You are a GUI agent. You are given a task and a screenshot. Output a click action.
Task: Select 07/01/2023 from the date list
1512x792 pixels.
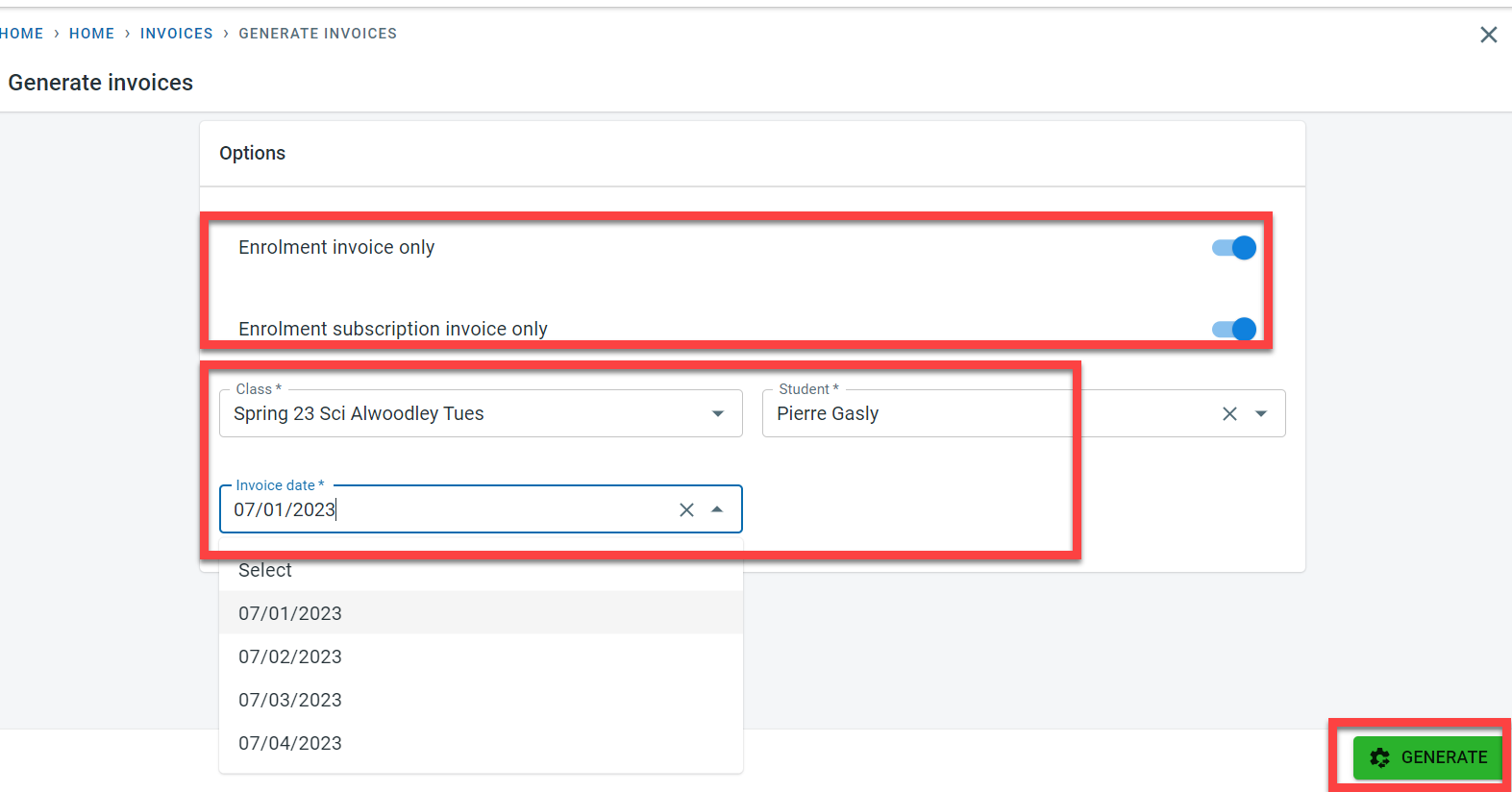point(290,613)
